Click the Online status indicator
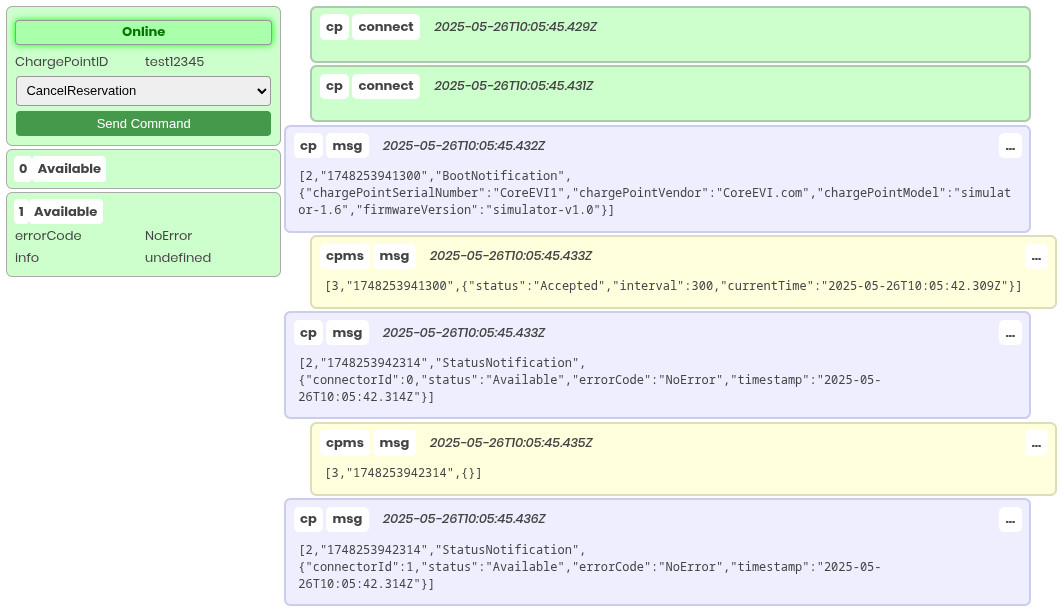Screen dimensions: 1064x611 (x=143, y=31)
